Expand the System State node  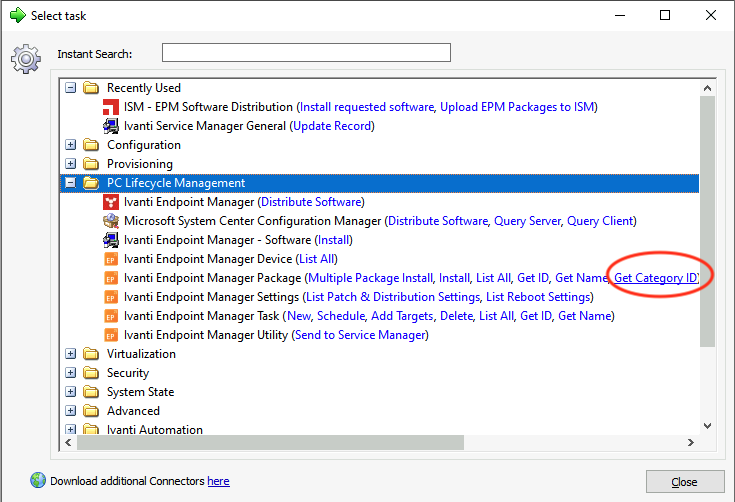70,391
